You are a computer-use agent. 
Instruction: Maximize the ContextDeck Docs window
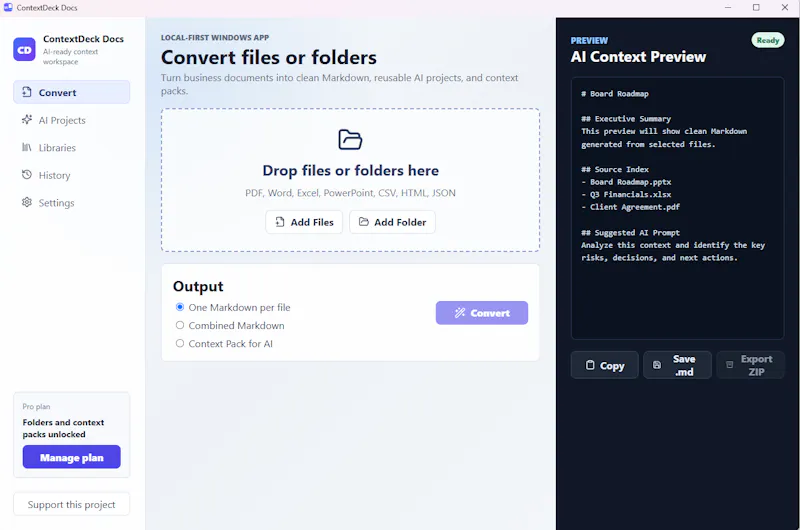[x=756, y=7]
